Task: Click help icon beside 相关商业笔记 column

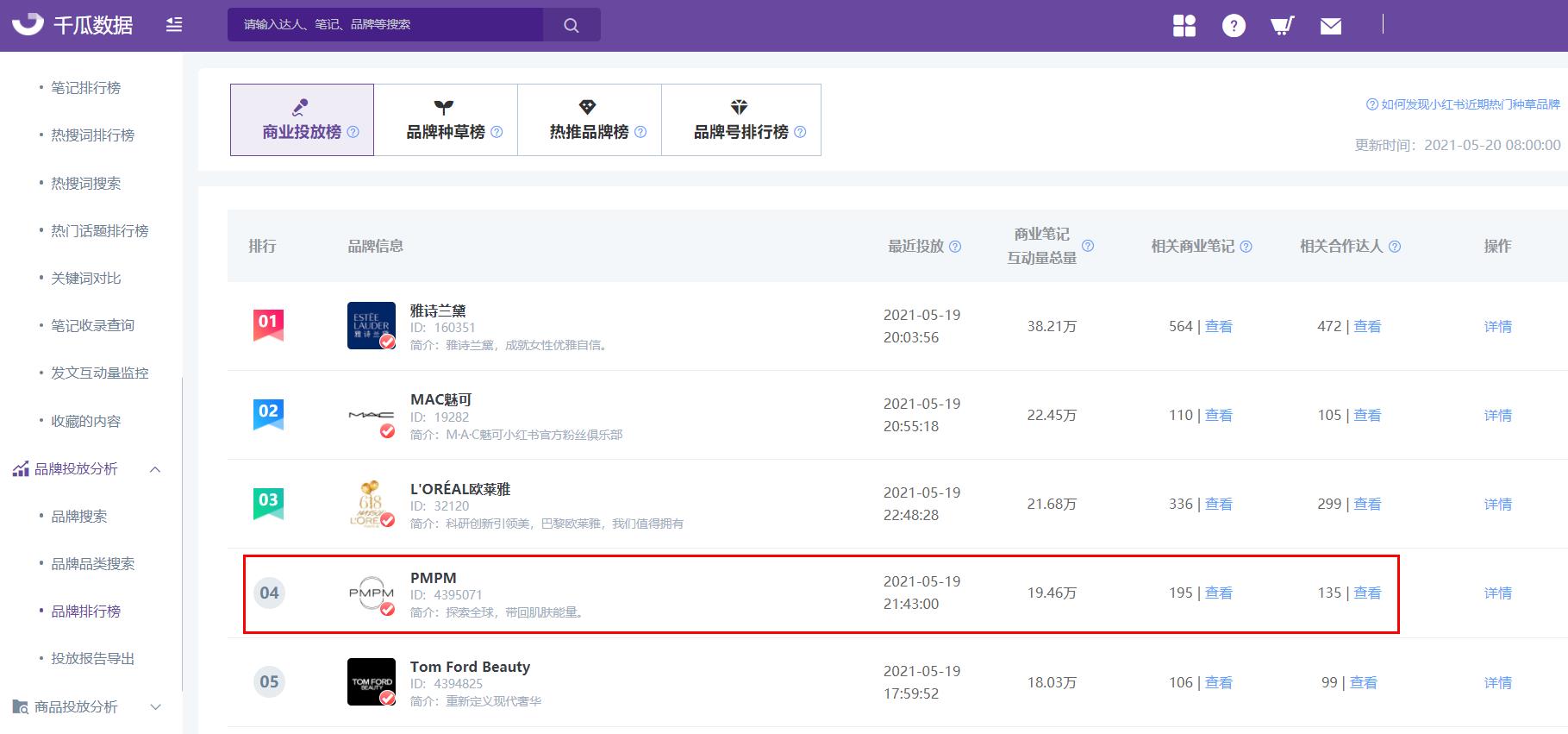Action: pyautogui.click(x=1246, y=247)
